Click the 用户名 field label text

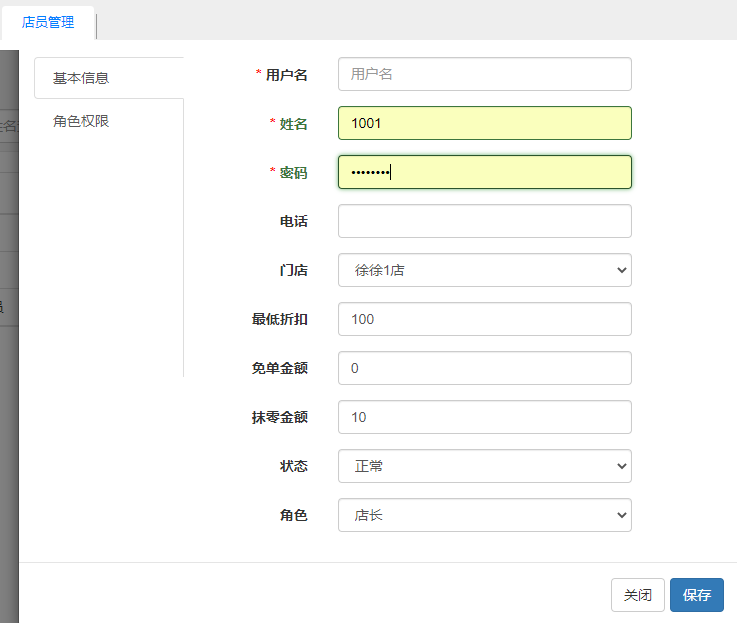pos(286,74)
